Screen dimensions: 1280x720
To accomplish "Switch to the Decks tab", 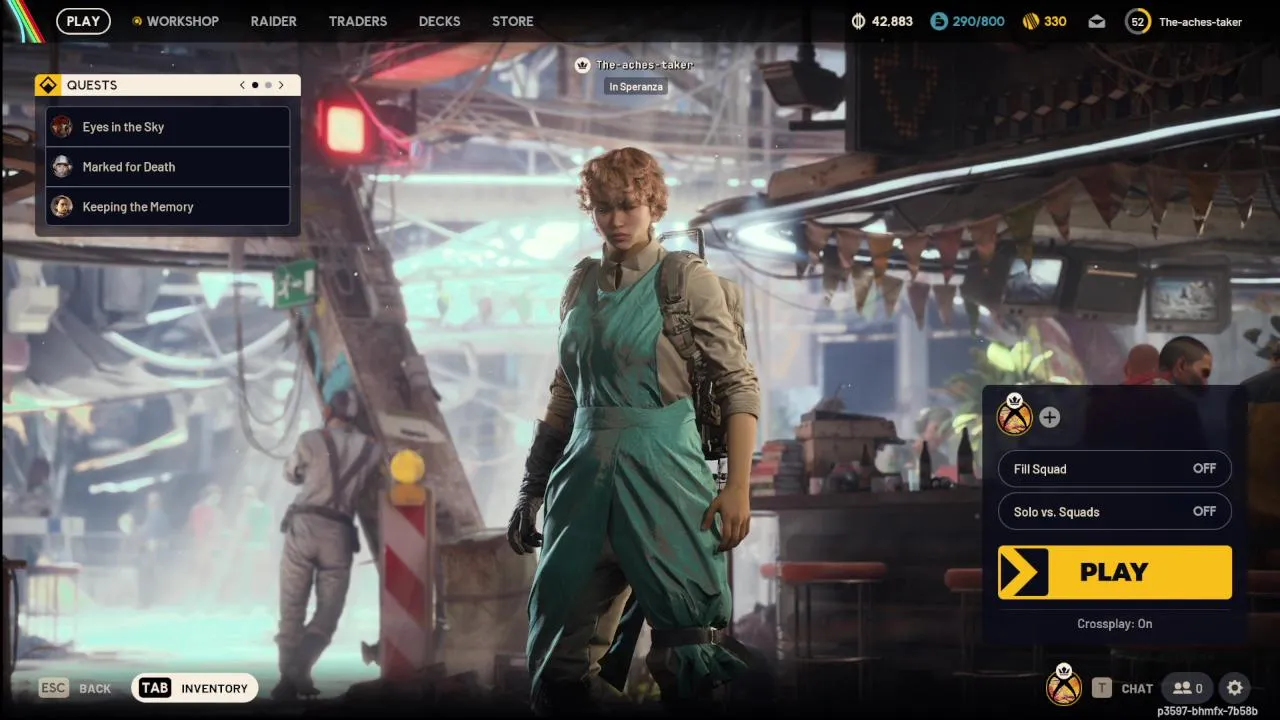I will click(x=439, y=21).
